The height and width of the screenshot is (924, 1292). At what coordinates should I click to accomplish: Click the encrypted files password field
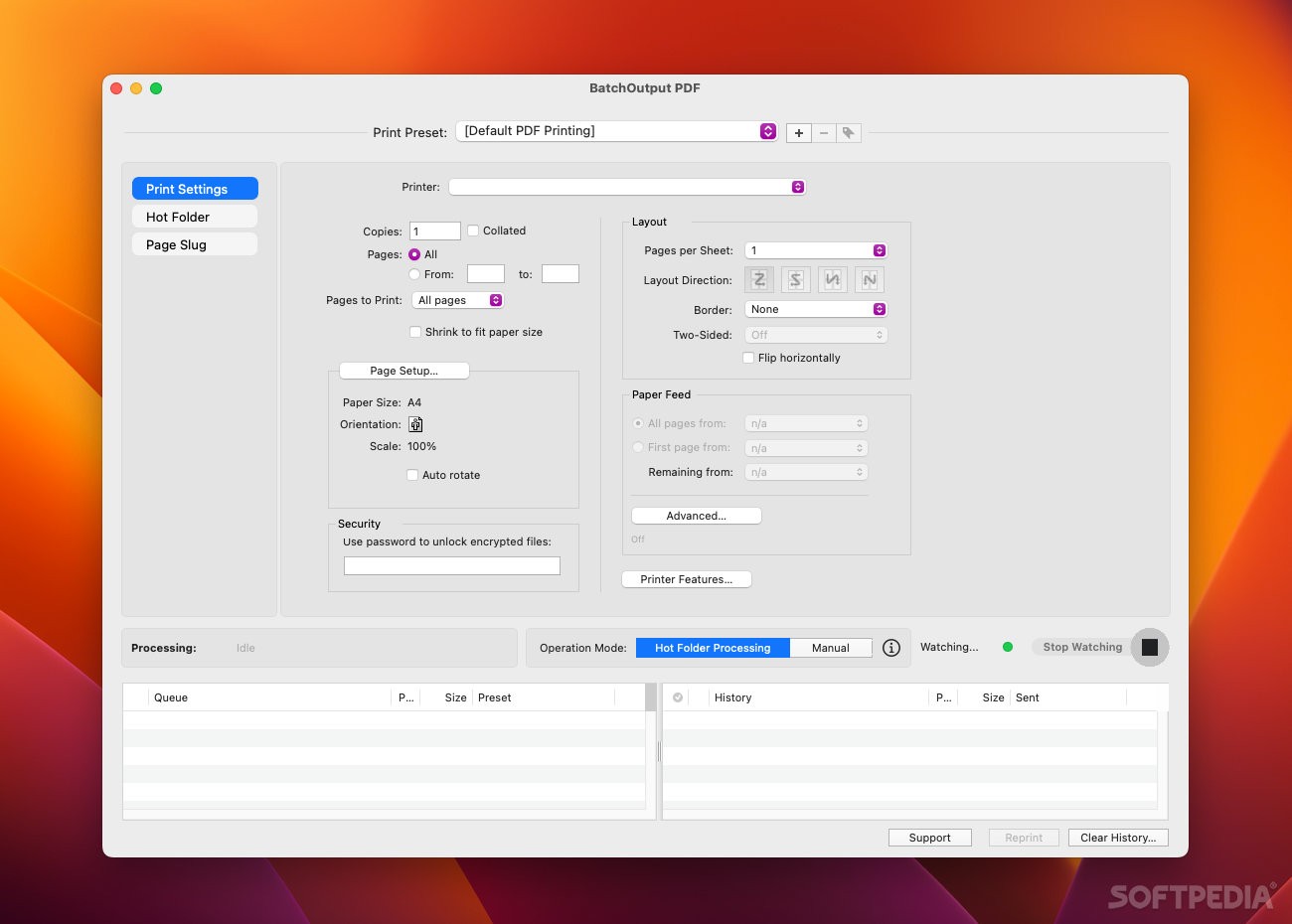click(x=452, y=565)
